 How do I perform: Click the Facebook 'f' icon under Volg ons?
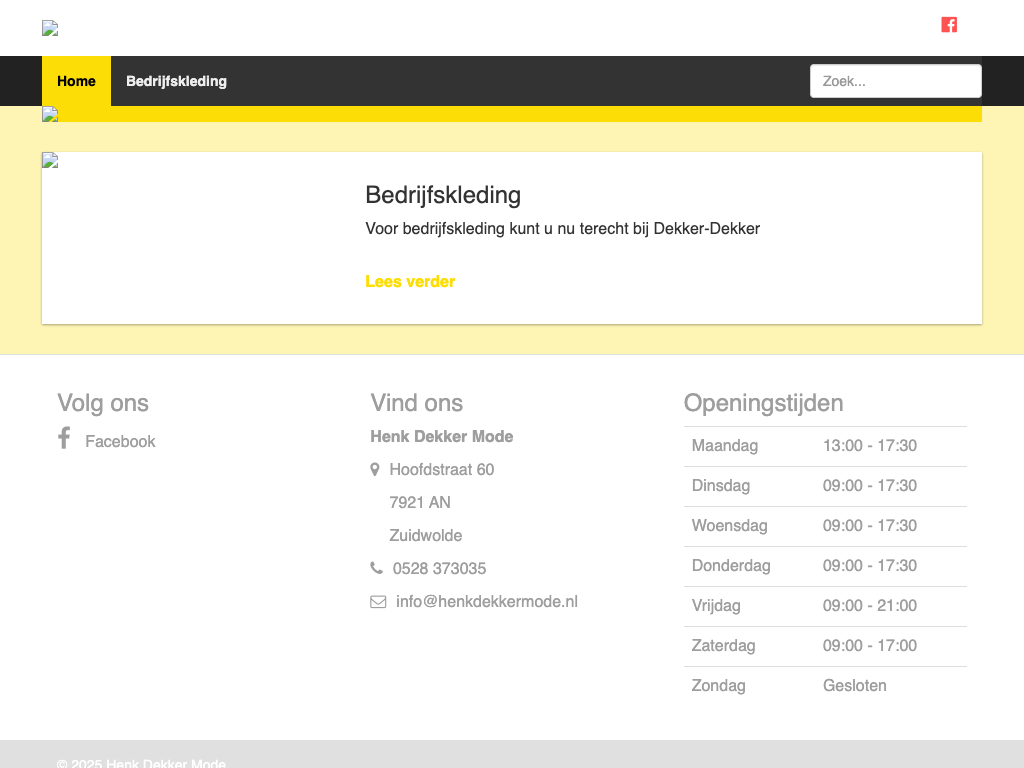pyautogui.click(x=64, y=438)
